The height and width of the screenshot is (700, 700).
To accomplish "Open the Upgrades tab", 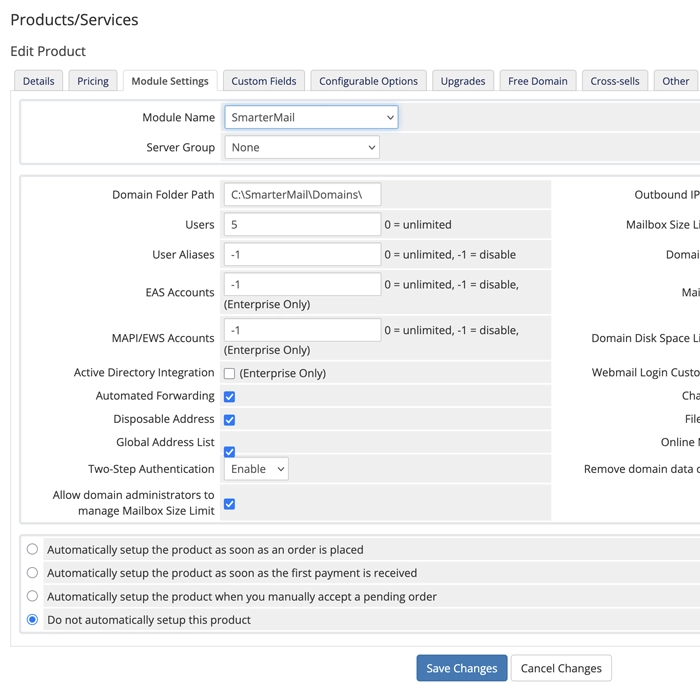I will [x=463, y=81].
